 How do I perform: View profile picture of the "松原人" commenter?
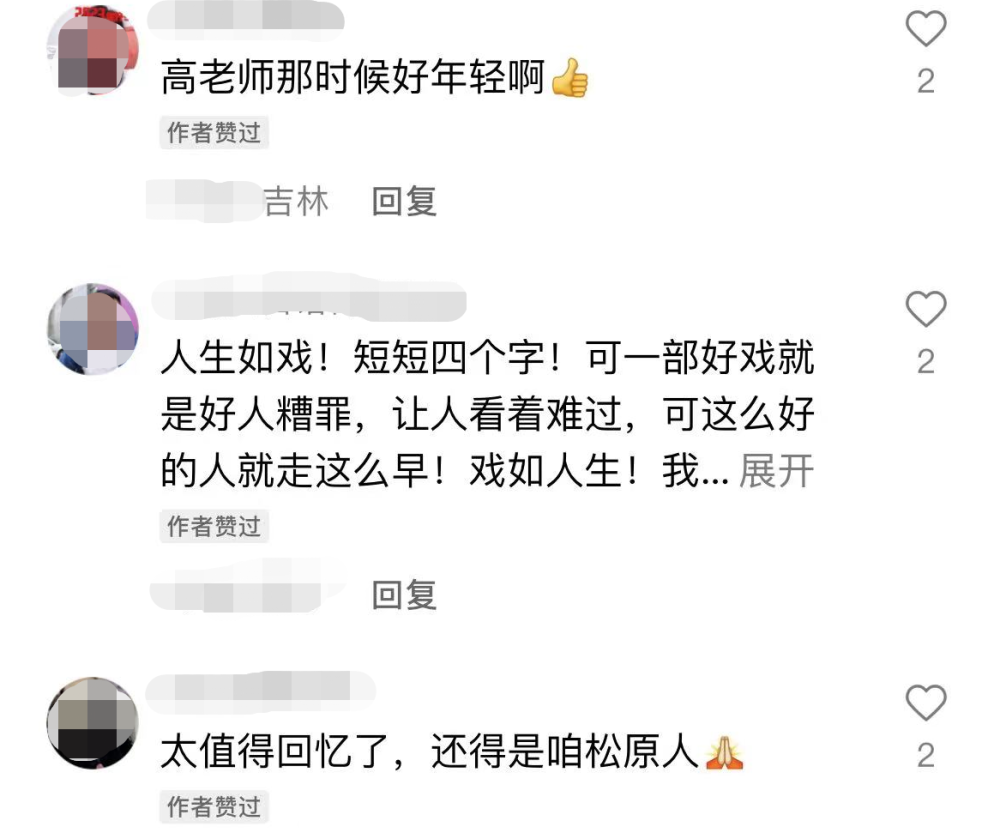[93, 723]
